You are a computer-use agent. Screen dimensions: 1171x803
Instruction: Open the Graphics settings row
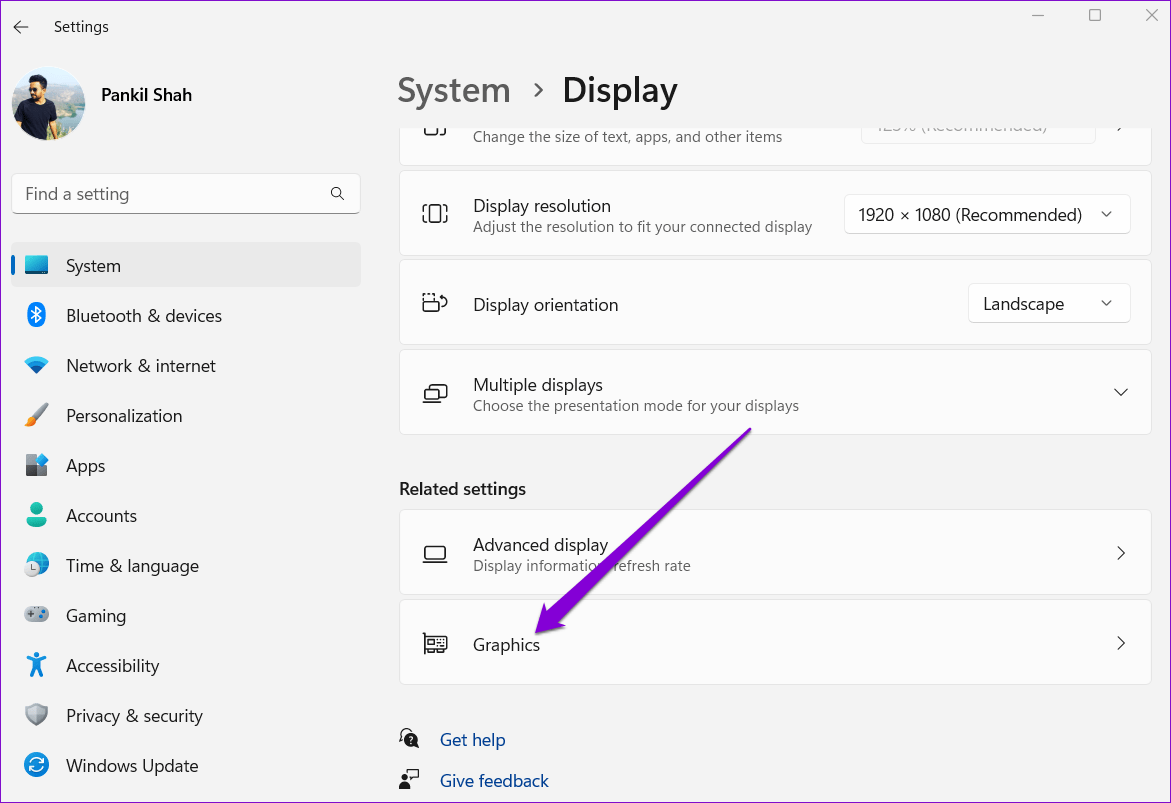coord(774,644)
